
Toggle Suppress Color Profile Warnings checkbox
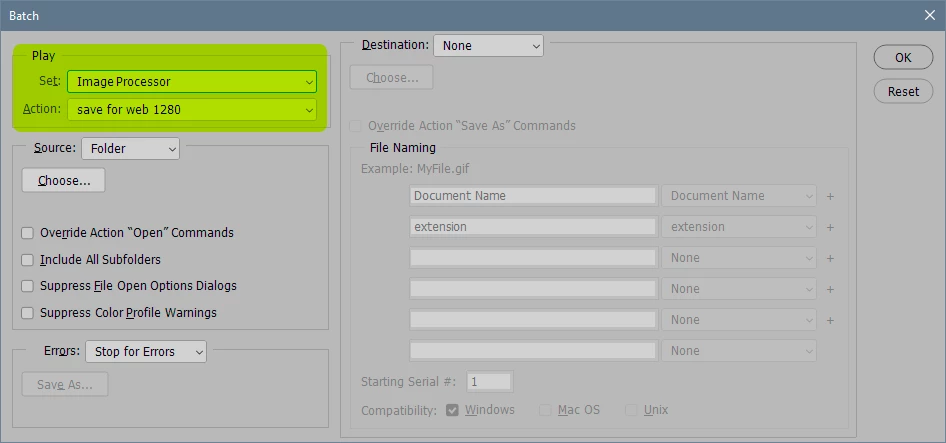[x=27, y=313]
